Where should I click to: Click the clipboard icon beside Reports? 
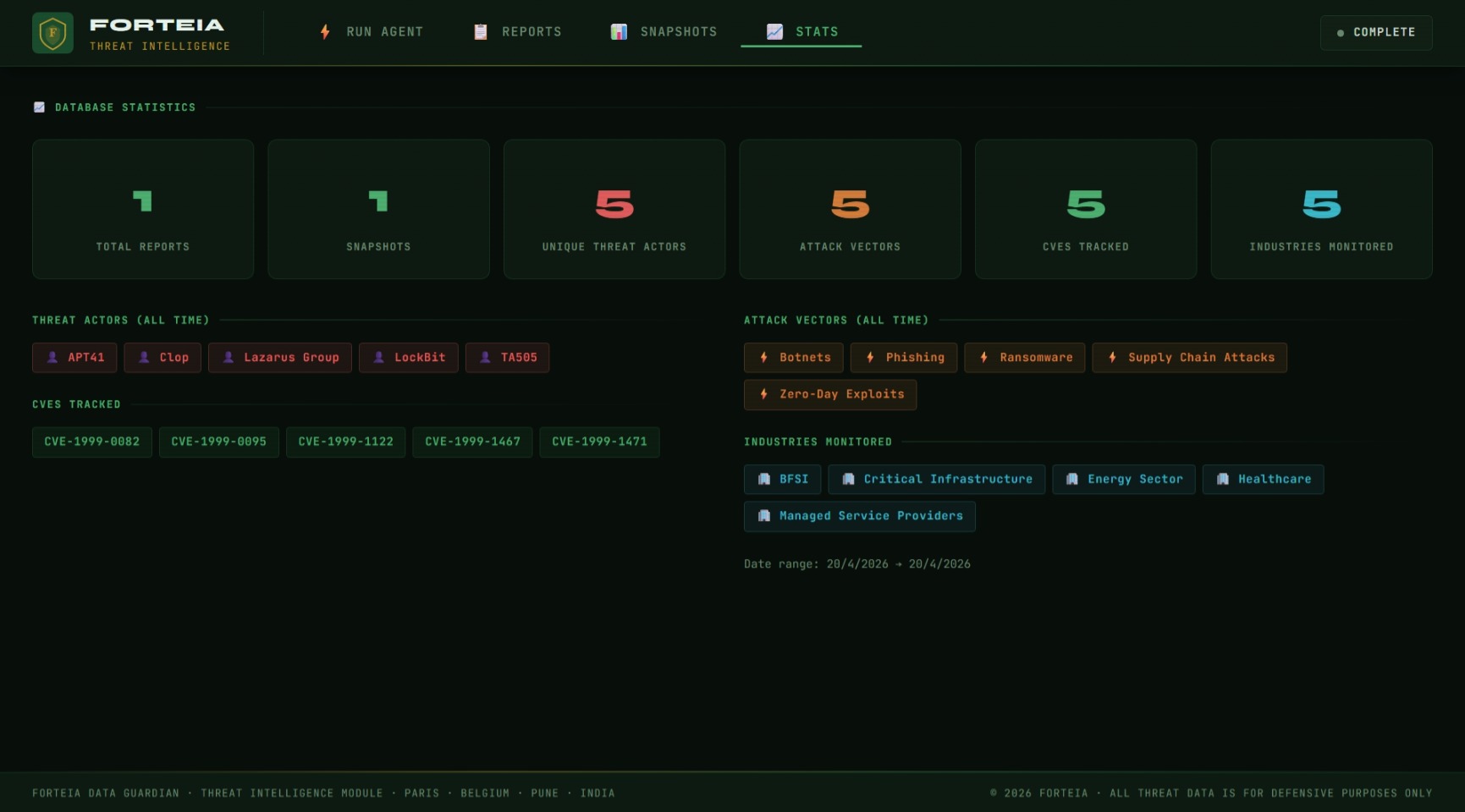coord(481,32)
